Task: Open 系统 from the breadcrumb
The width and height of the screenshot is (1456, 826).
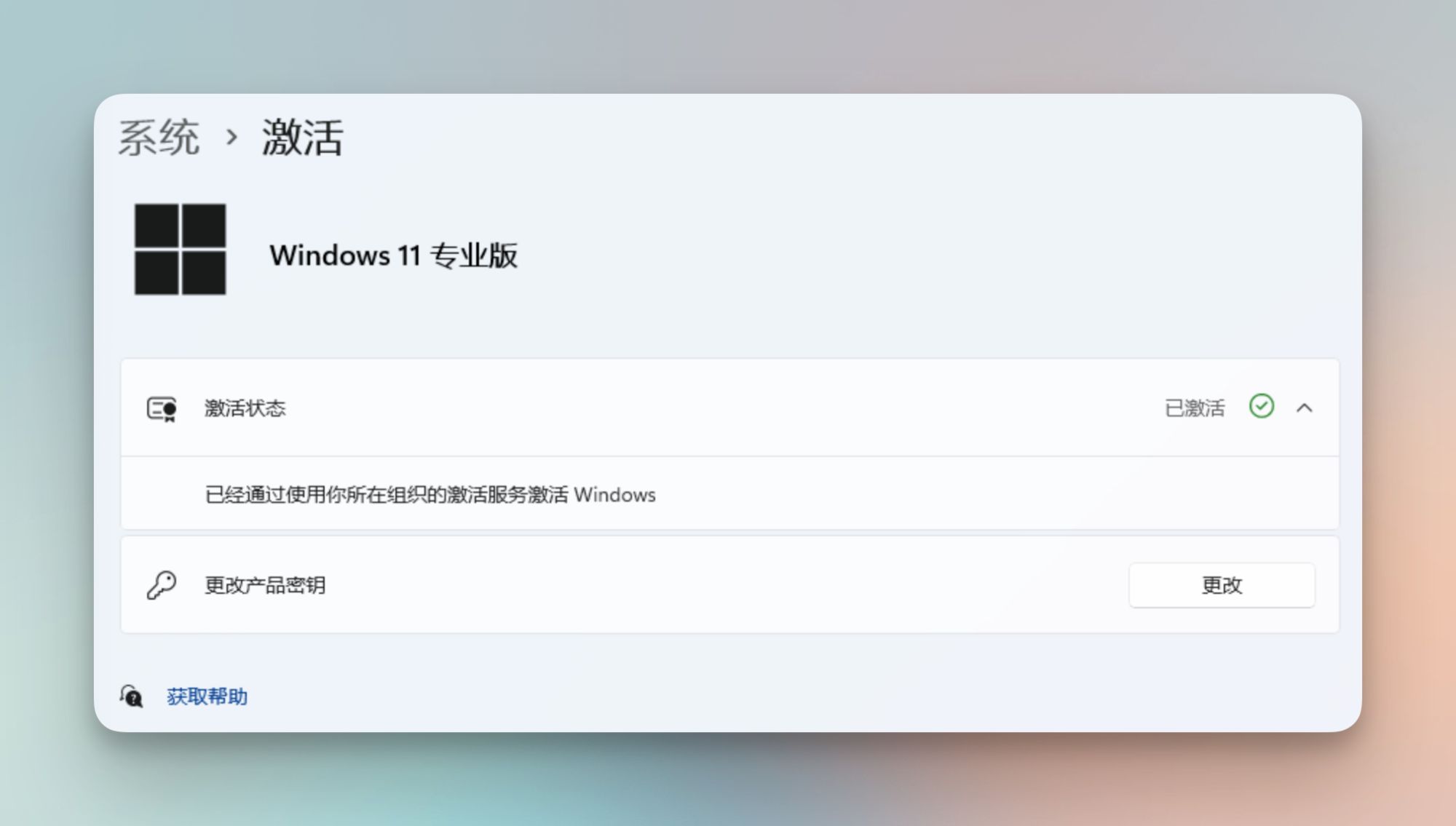Action: tap(159, 136)
